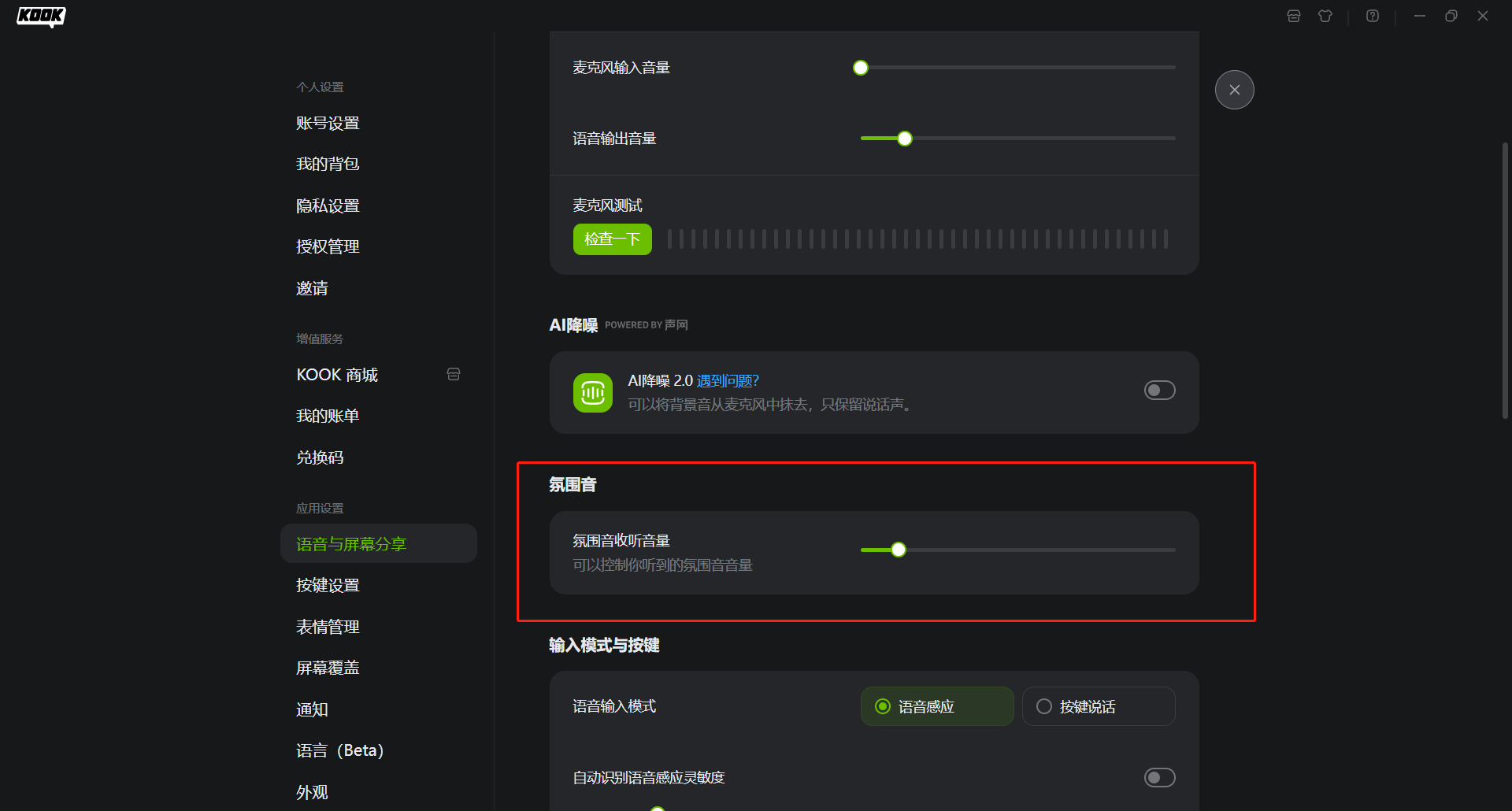This screenshot has width=1512, height=811.
Task: View 我的账单
Action: (x=379, y=416)
